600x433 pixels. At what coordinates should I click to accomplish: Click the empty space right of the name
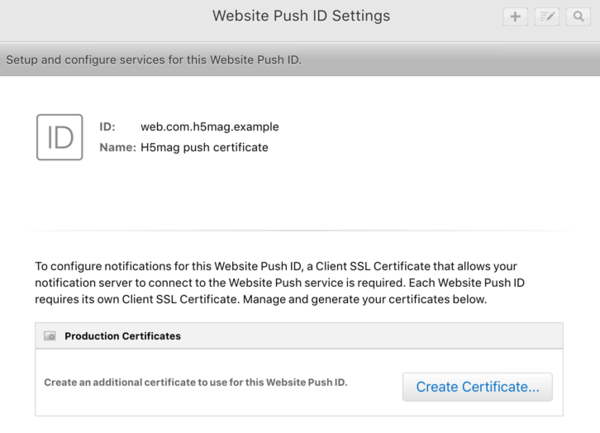click(420, 147)
